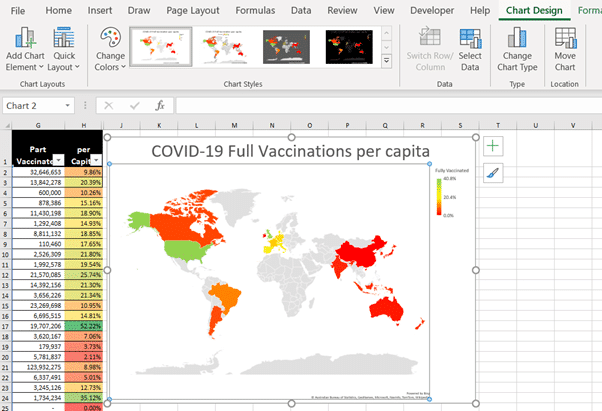Switch to the Developer tab

pyautogui.click(x=432, y=10)
